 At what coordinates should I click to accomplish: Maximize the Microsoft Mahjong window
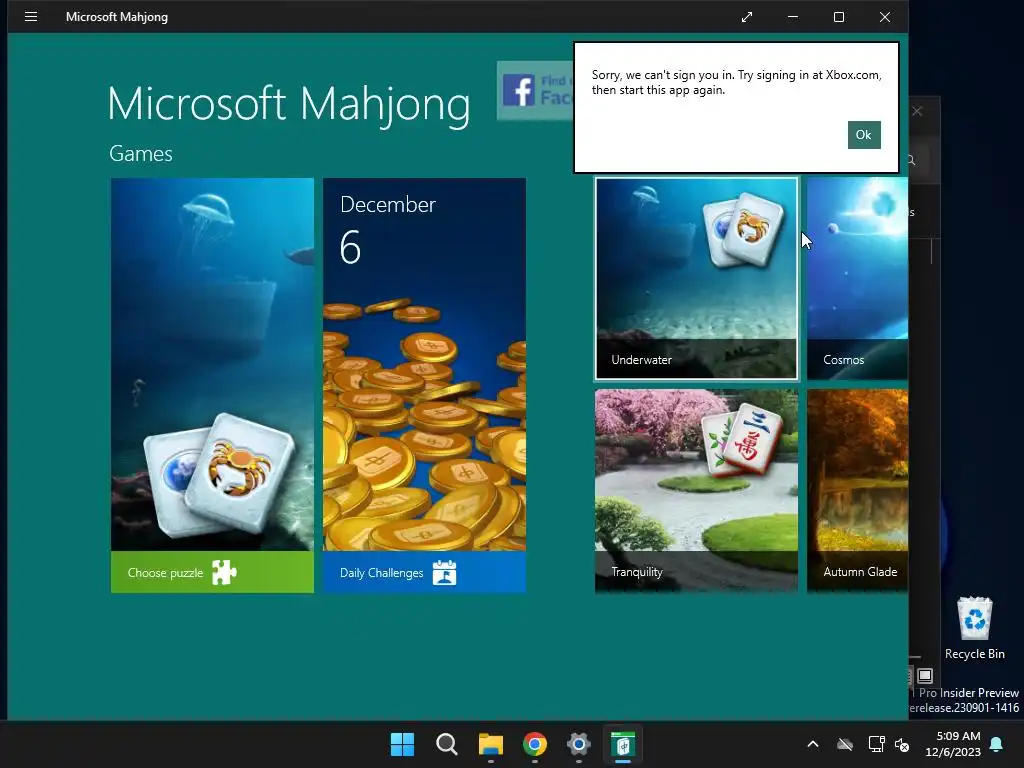click(x=839, y=17)
